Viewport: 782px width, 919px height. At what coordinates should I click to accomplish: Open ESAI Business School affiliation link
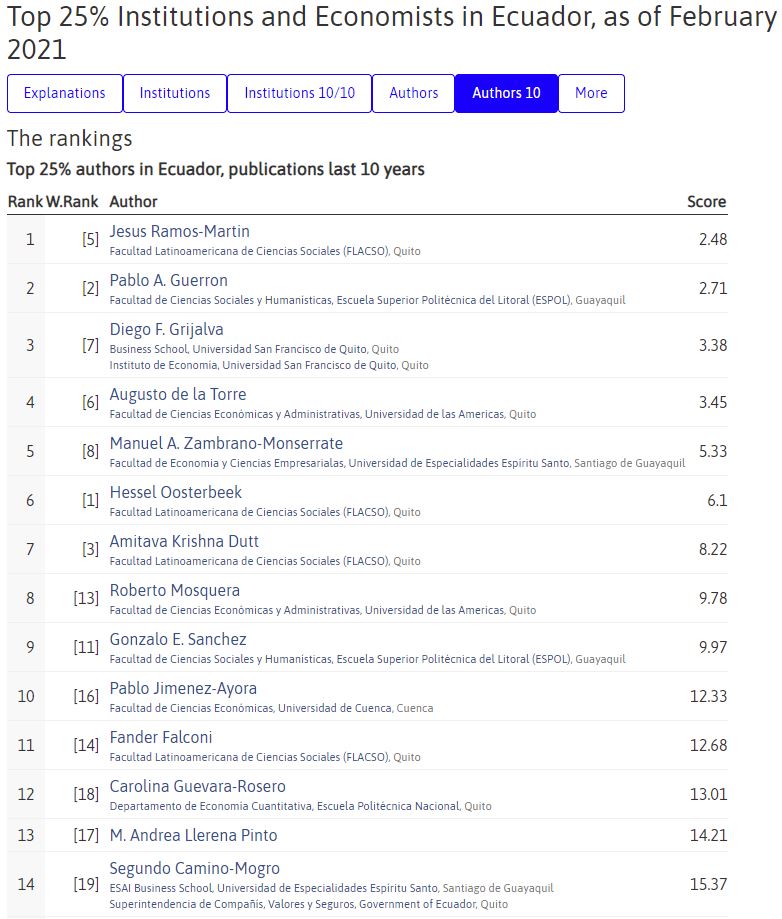point(274,888)
